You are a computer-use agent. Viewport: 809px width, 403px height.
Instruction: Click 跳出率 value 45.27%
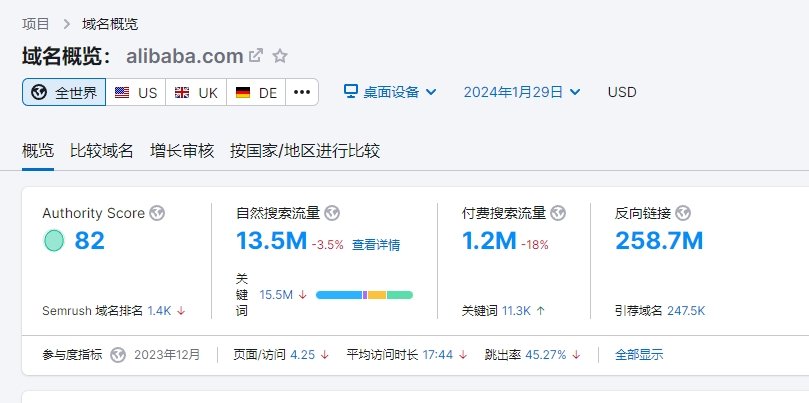[x=546, y=354]
